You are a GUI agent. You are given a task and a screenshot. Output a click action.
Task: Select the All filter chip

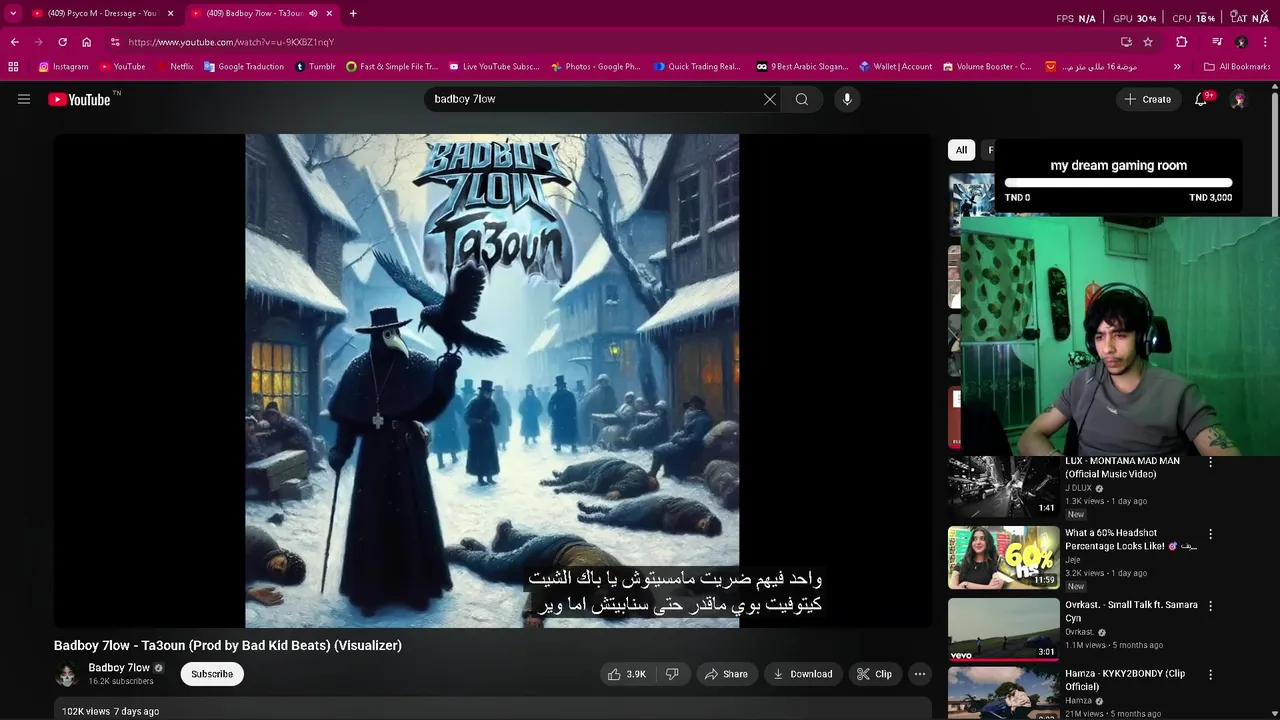[x=961, y=150]
